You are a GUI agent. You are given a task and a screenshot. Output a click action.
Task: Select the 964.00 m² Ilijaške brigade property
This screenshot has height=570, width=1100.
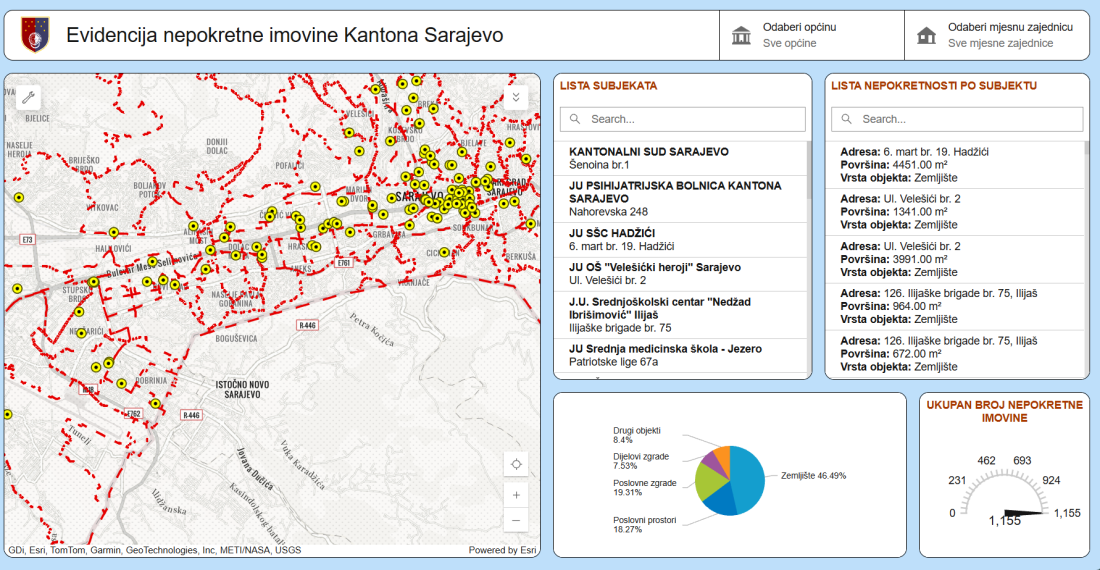(955, 306)
